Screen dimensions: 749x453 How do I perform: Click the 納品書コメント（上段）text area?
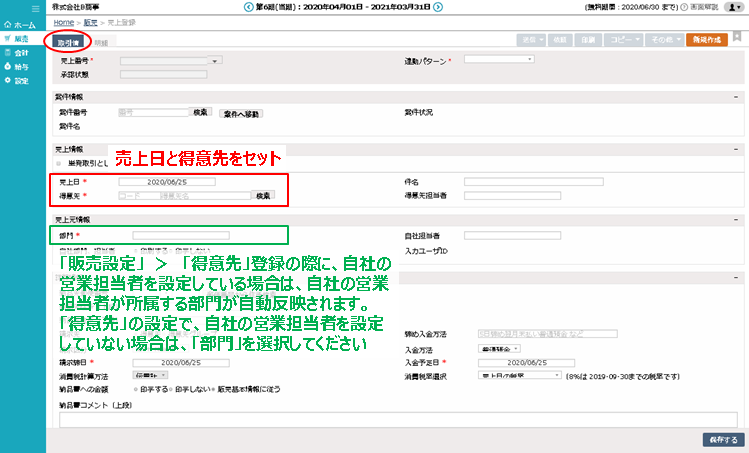(398, 420)
